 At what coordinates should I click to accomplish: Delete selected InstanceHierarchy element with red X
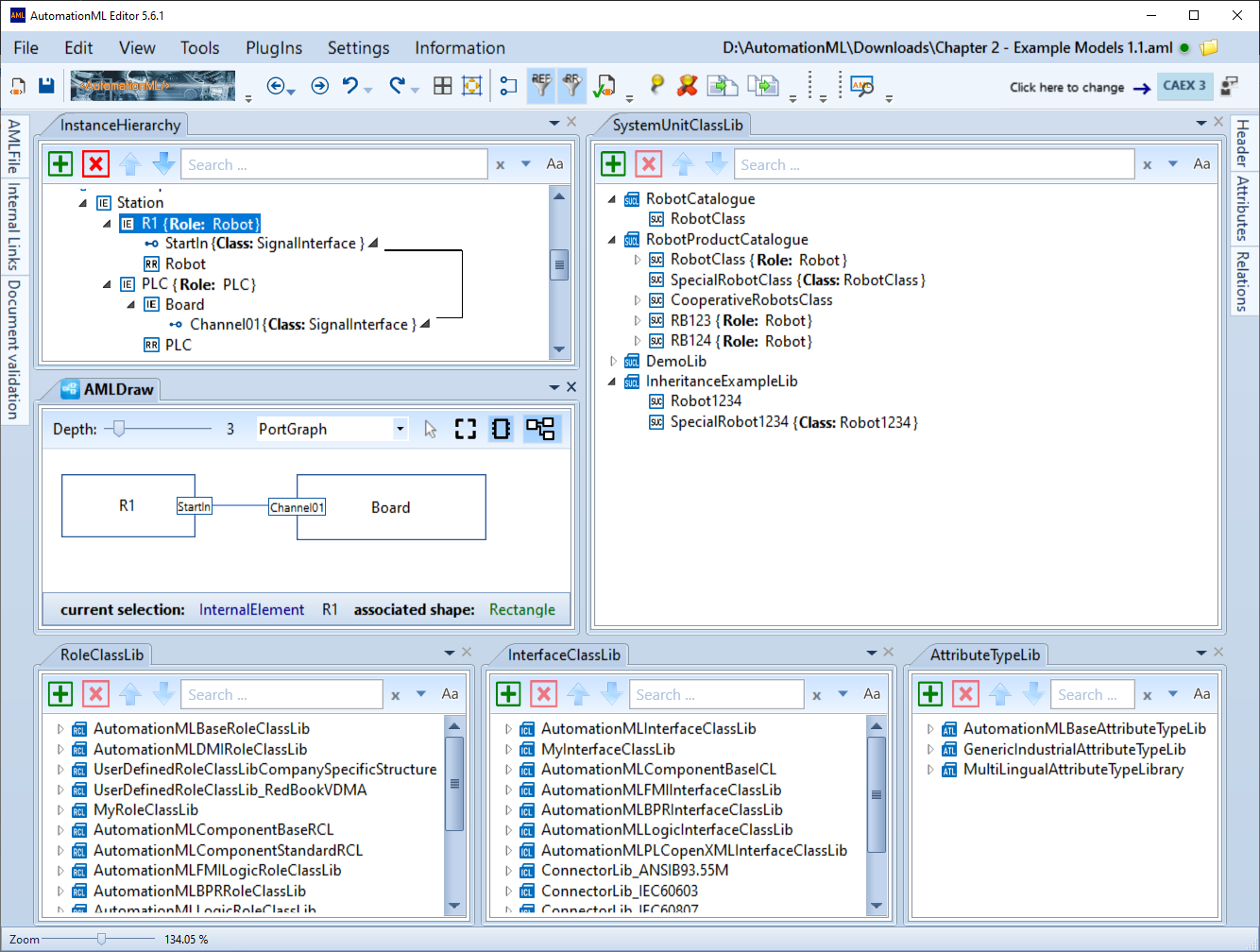tap(95, 163)
